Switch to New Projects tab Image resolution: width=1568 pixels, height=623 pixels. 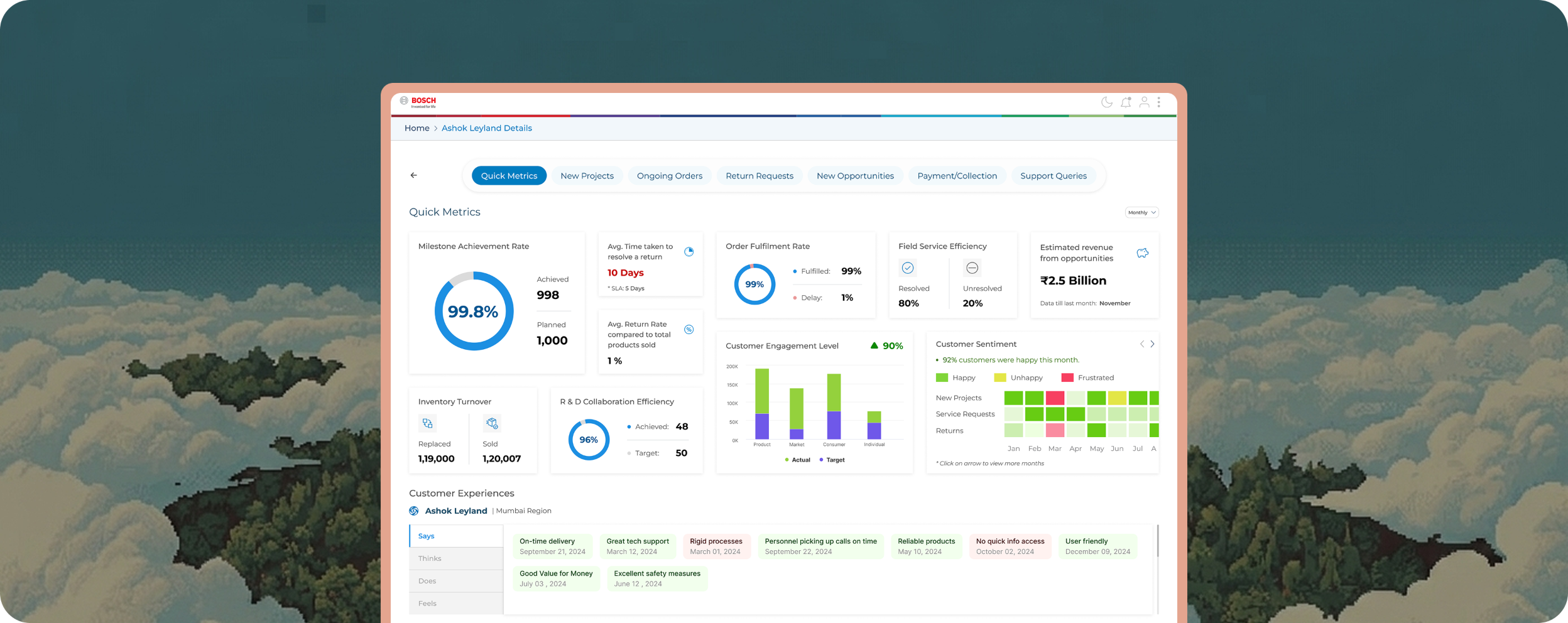(x=587, y=176)
